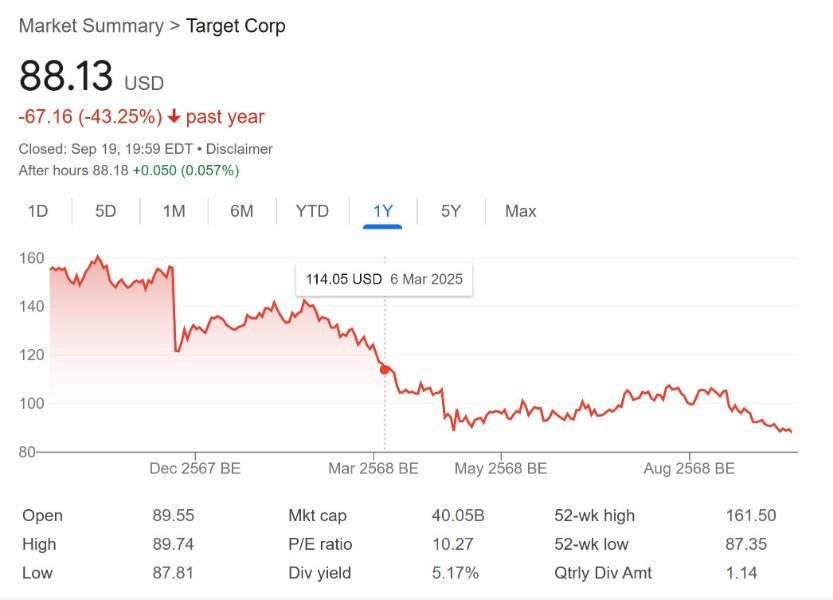
Task: Click the Market Summary breadcrumb
Action: [x=90, y=26]
